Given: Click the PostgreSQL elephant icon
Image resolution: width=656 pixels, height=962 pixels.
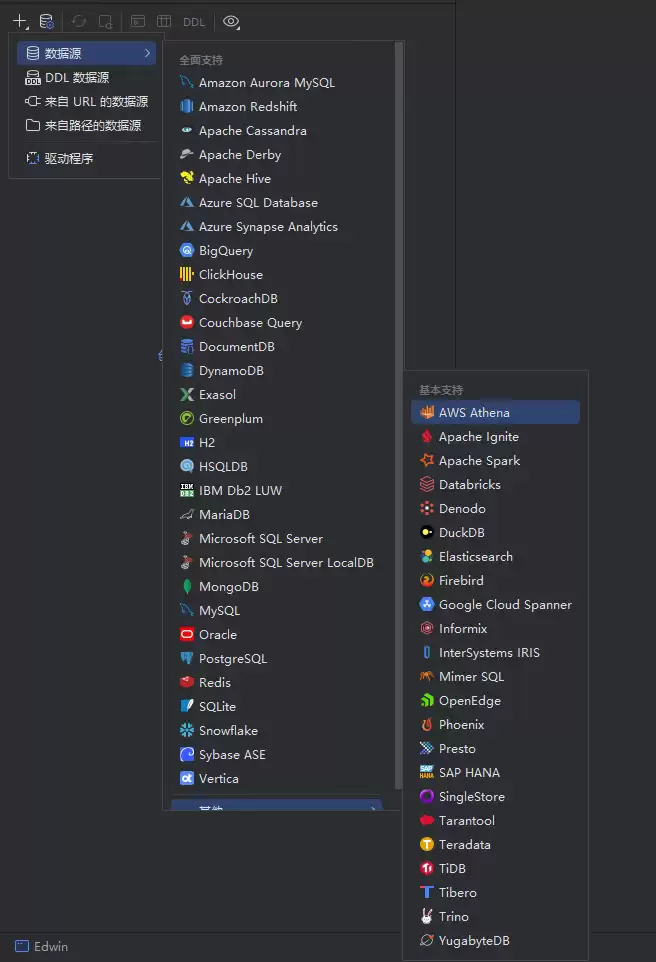Looking at the screenshot, I should coord(186,659).
